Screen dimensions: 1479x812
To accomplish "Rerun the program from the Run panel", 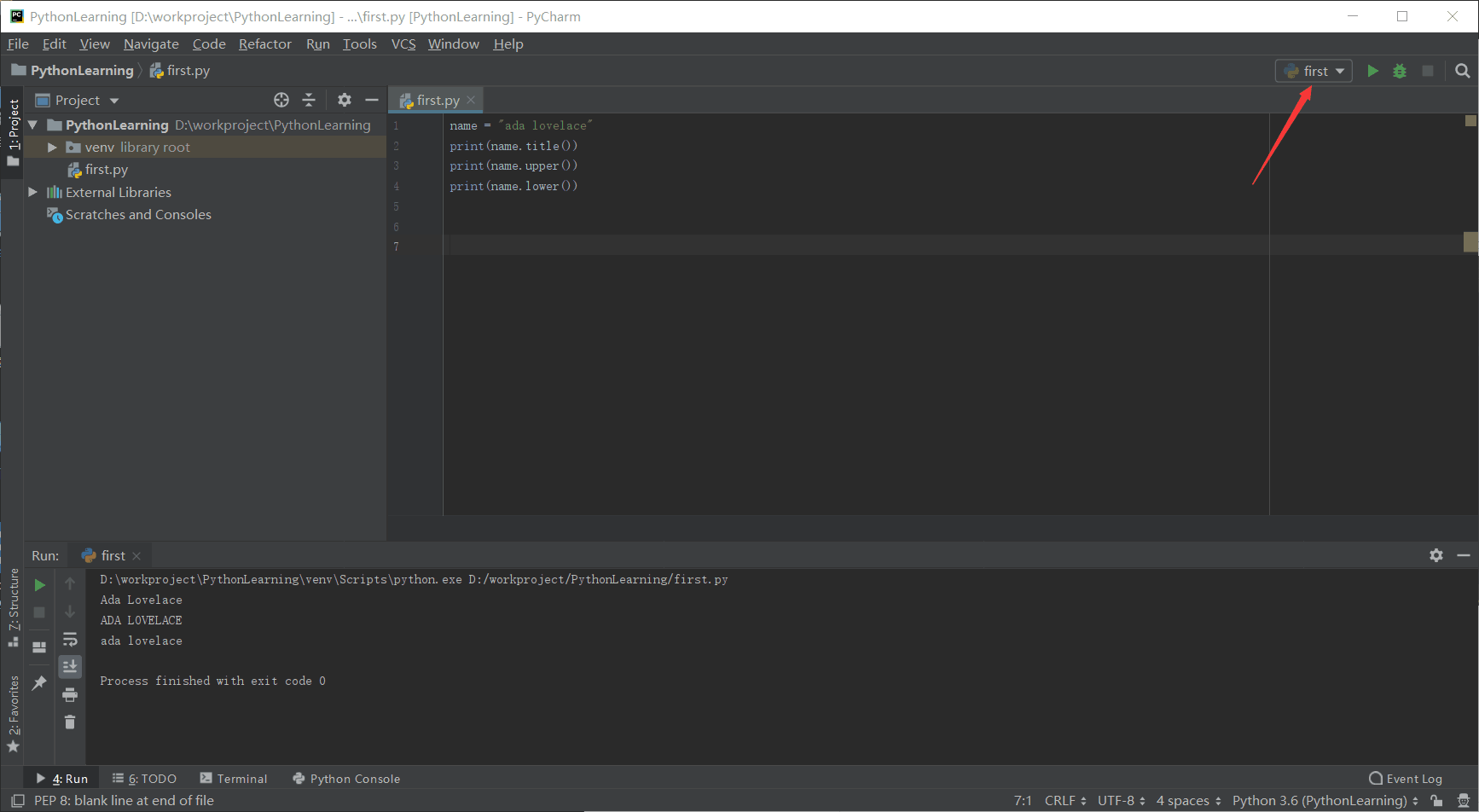I will pos(39,585).
